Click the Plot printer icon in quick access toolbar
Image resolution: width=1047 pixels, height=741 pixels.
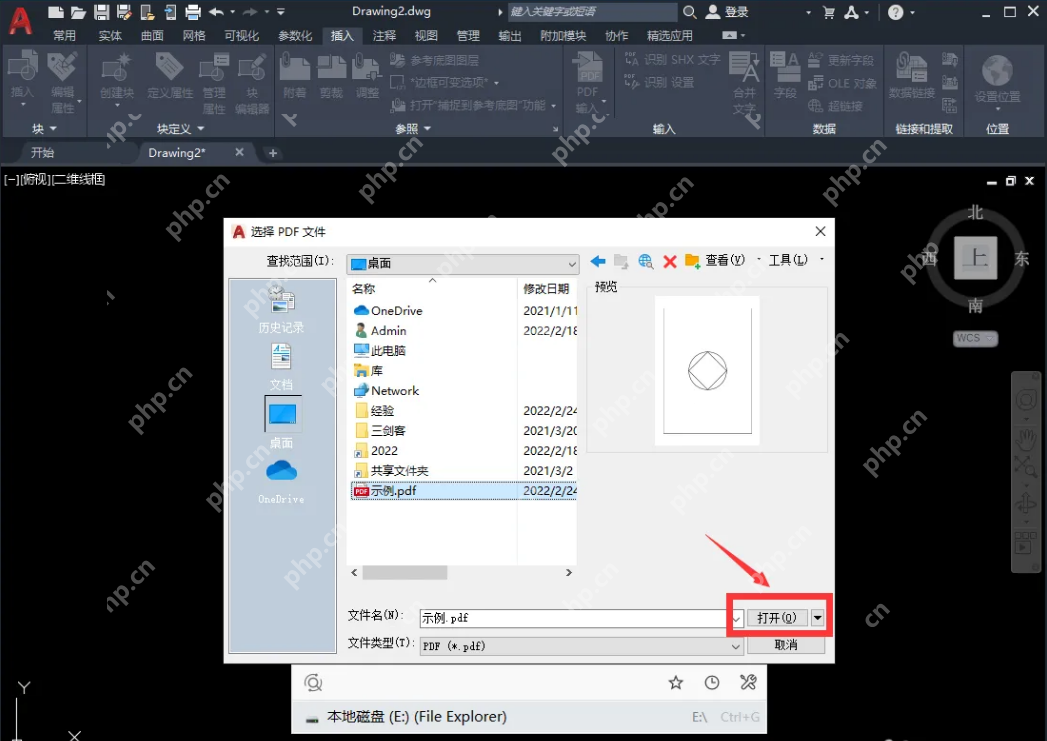click(x=193, y=11)
